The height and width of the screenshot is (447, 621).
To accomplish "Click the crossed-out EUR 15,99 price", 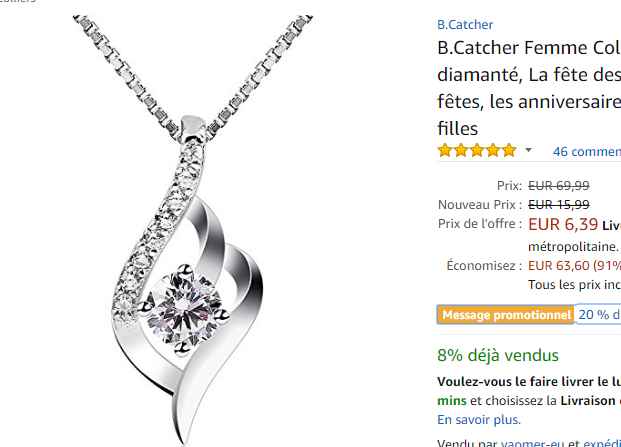I will [x=559, y=204].
